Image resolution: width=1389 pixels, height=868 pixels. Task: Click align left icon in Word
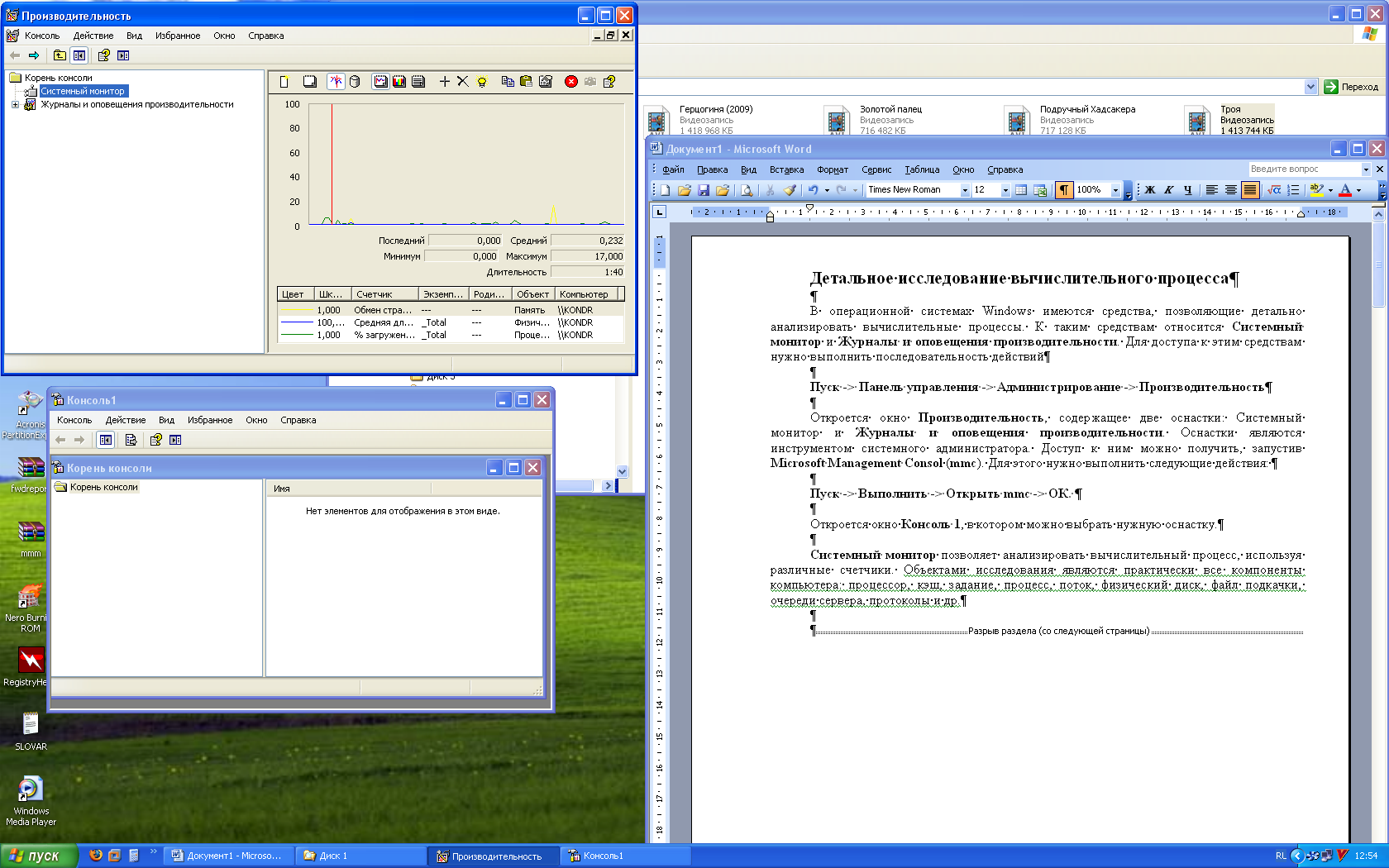pos(1211,190)
